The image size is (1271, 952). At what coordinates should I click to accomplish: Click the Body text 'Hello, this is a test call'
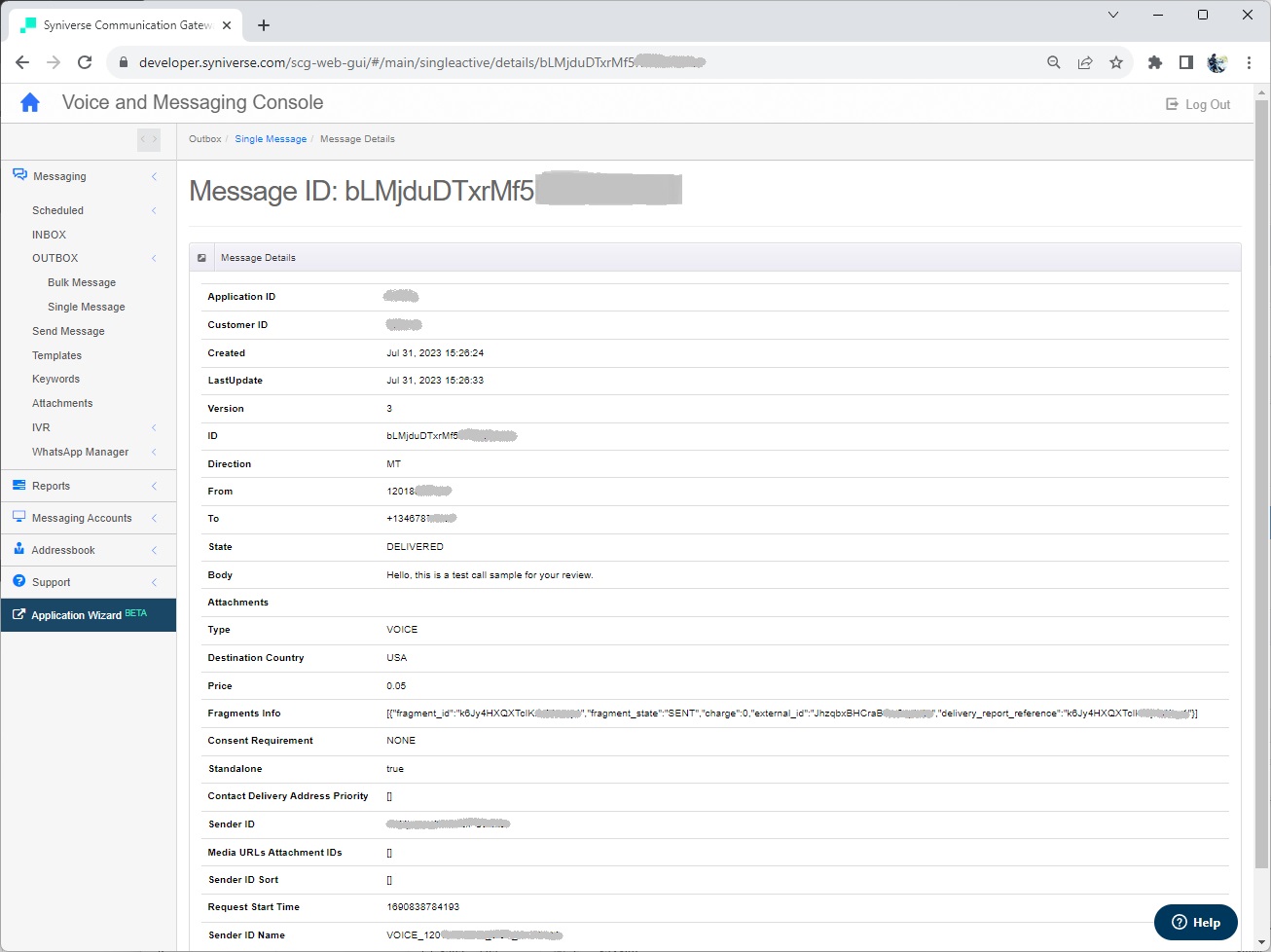coord(490,575)
